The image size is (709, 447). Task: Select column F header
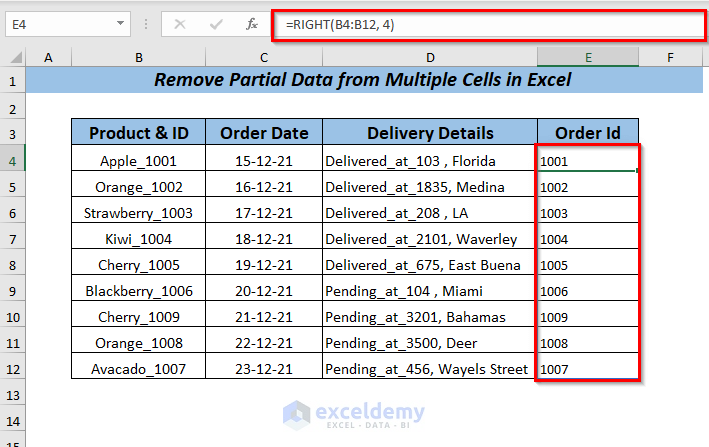pos(670,57)
